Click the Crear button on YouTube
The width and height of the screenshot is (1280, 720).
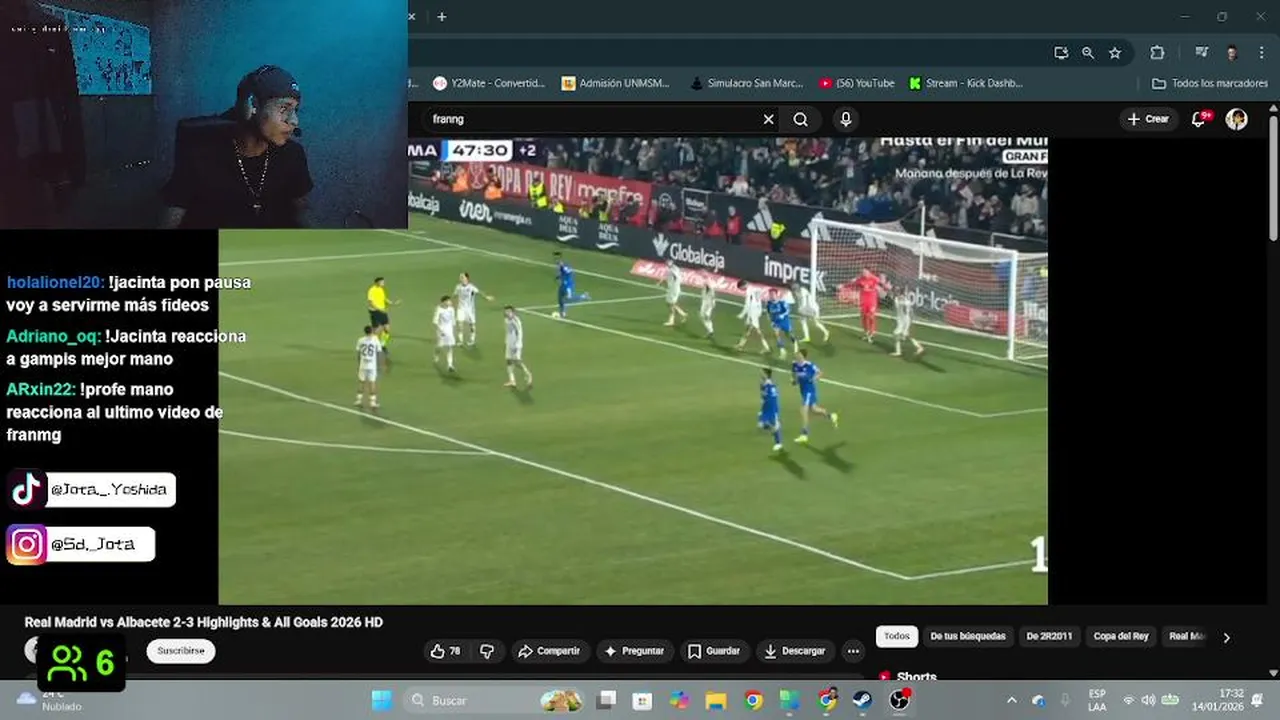coord(1148,119)
